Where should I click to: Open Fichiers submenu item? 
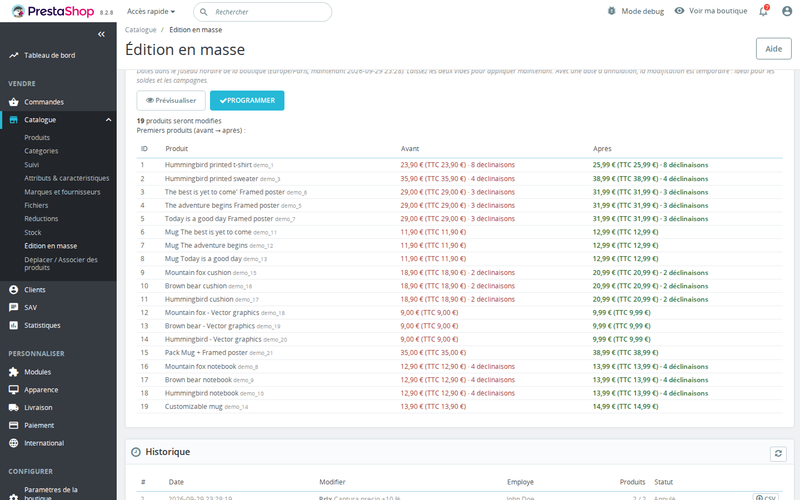tap(36, 205)
